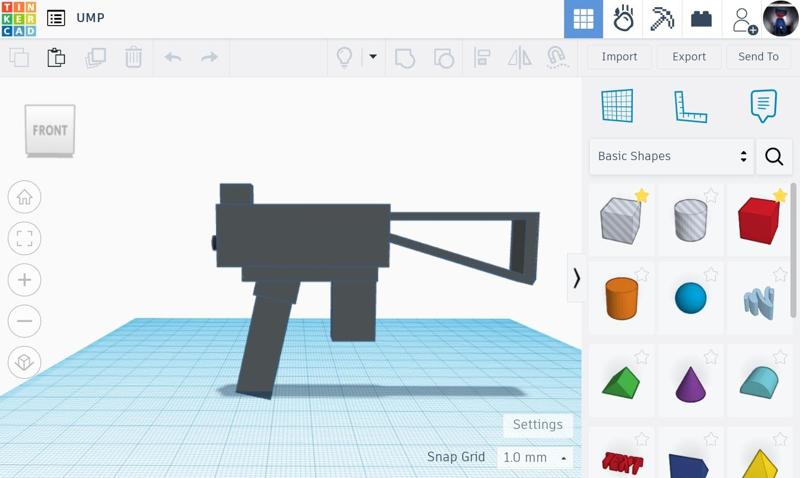Open the Snap Grid 1.0 mm dropdown
Screen dimensions: 800x478
(x=535, y=457)
